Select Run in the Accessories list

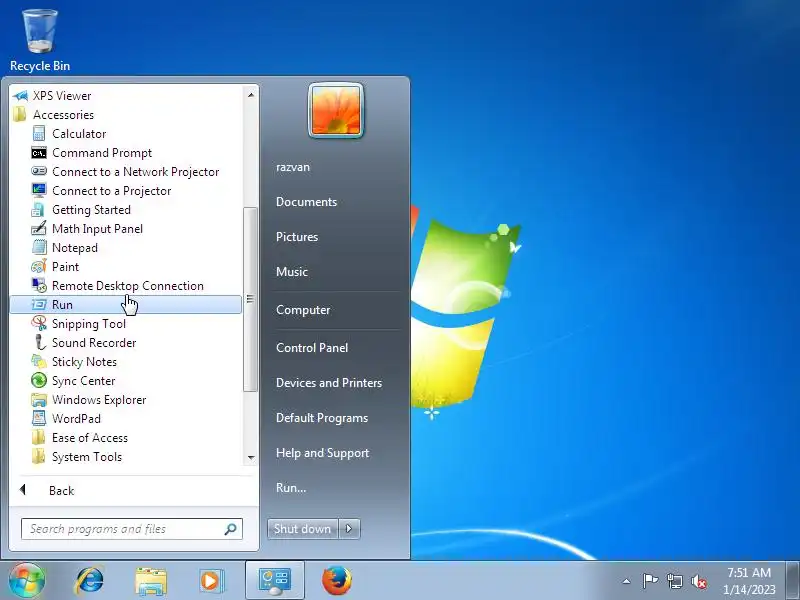(x=126, y=305)
